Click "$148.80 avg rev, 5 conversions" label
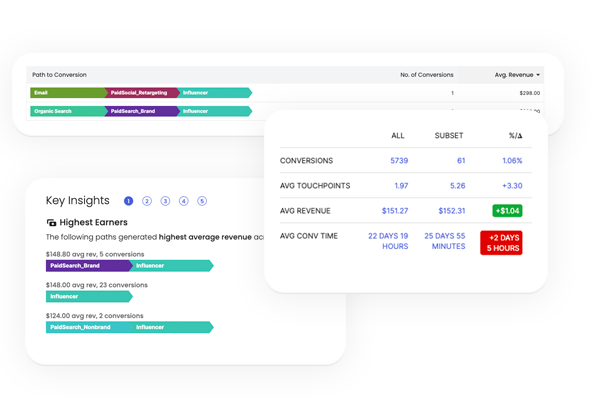This screenshot has height=400, width=600. [95, 254]
